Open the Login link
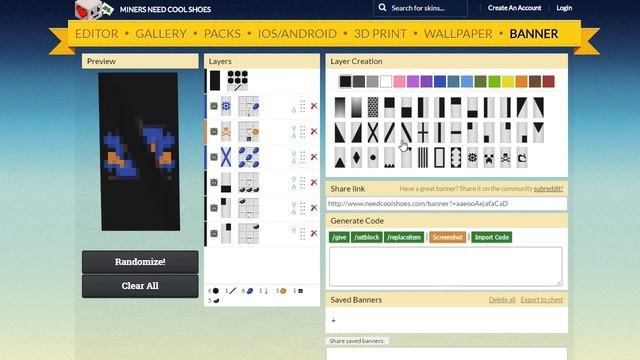 pyautogui.click(x=564, y=8)
